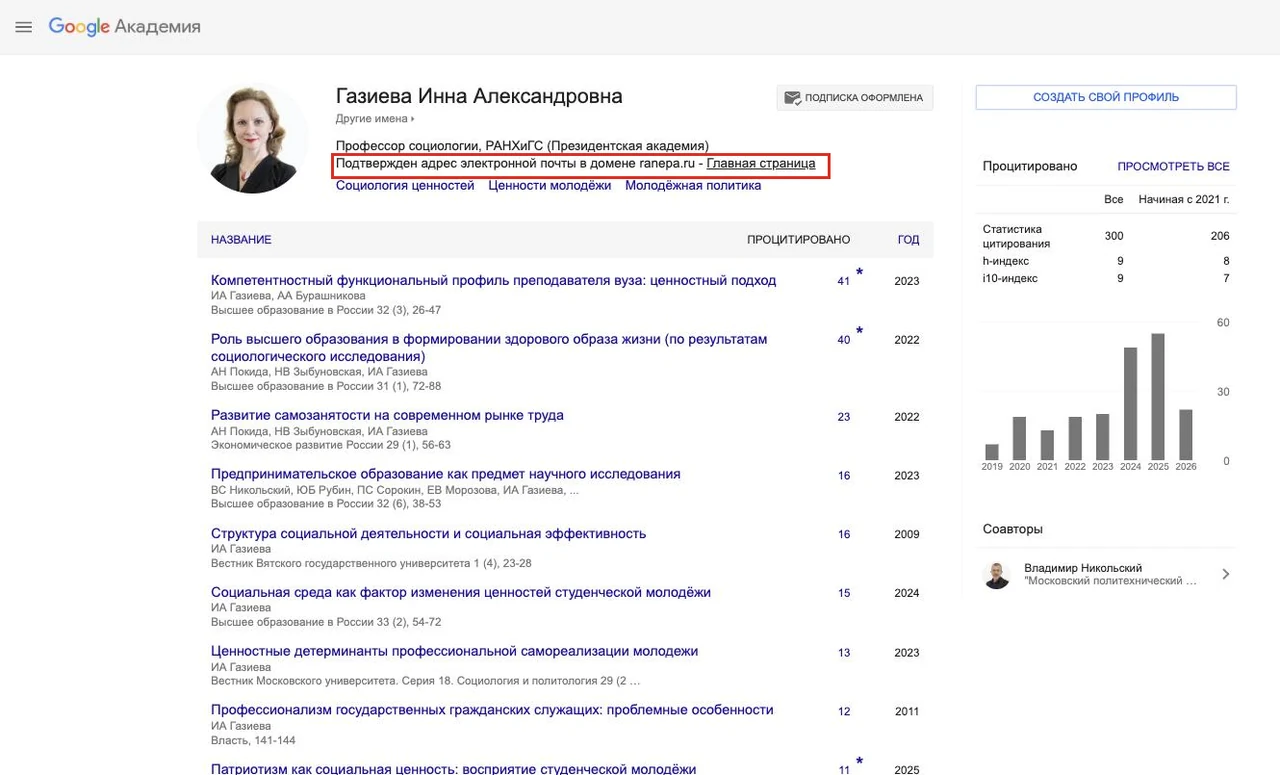Click citation count 40

point(843,340)
